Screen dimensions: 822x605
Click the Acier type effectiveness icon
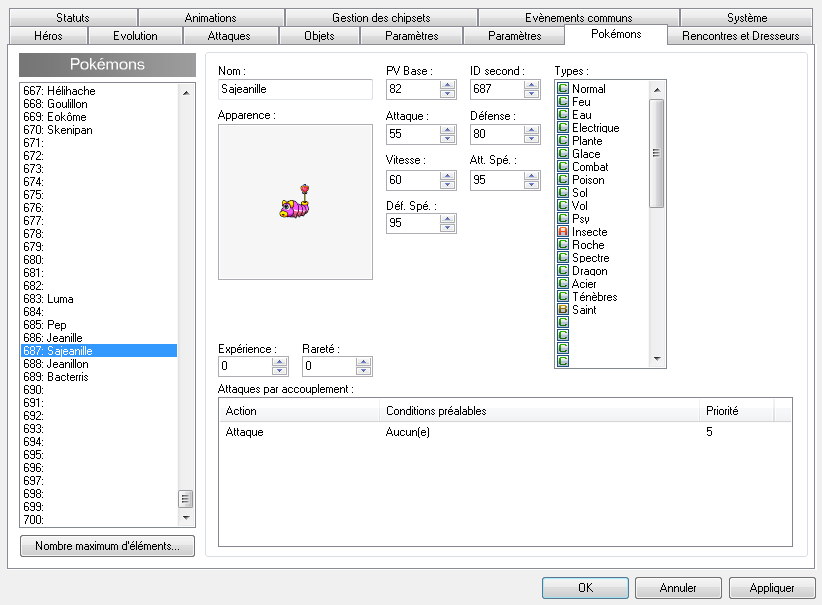563,283
